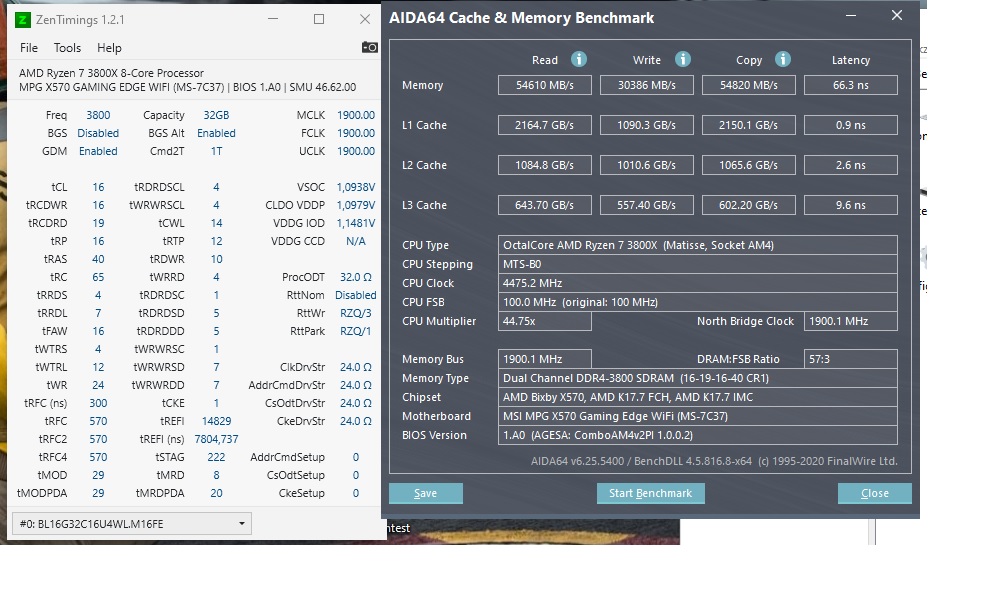Click the BIOS Version field 1.A0 AGESA
Viewport: 1002px width, 589px height.
coord(698,435)
